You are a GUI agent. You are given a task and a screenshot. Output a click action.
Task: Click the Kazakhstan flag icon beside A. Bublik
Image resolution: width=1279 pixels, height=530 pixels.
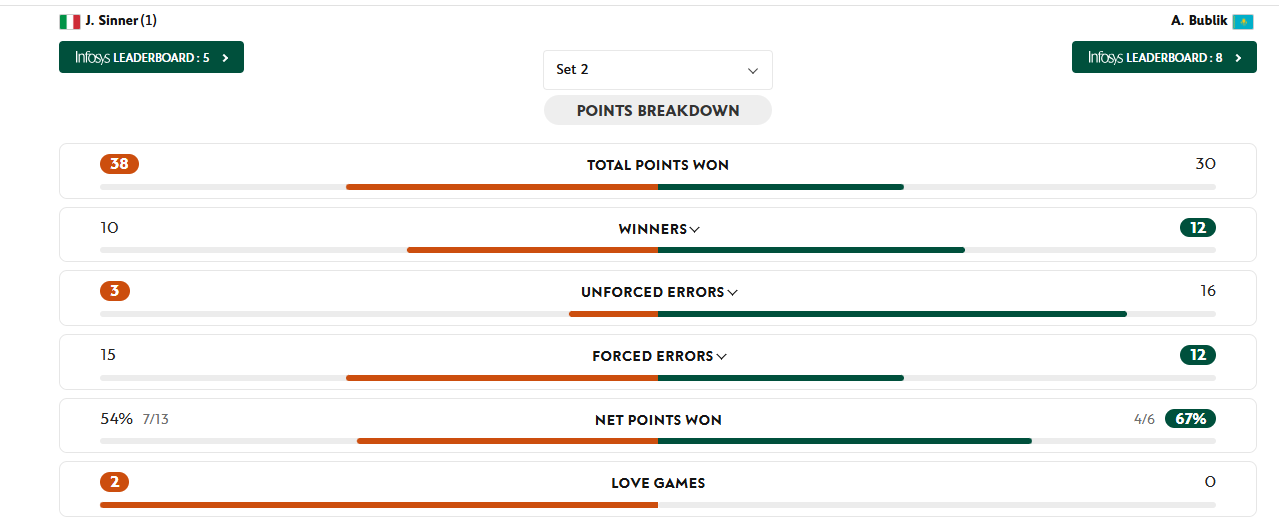pyautogui.click(x=1243, y=21)
